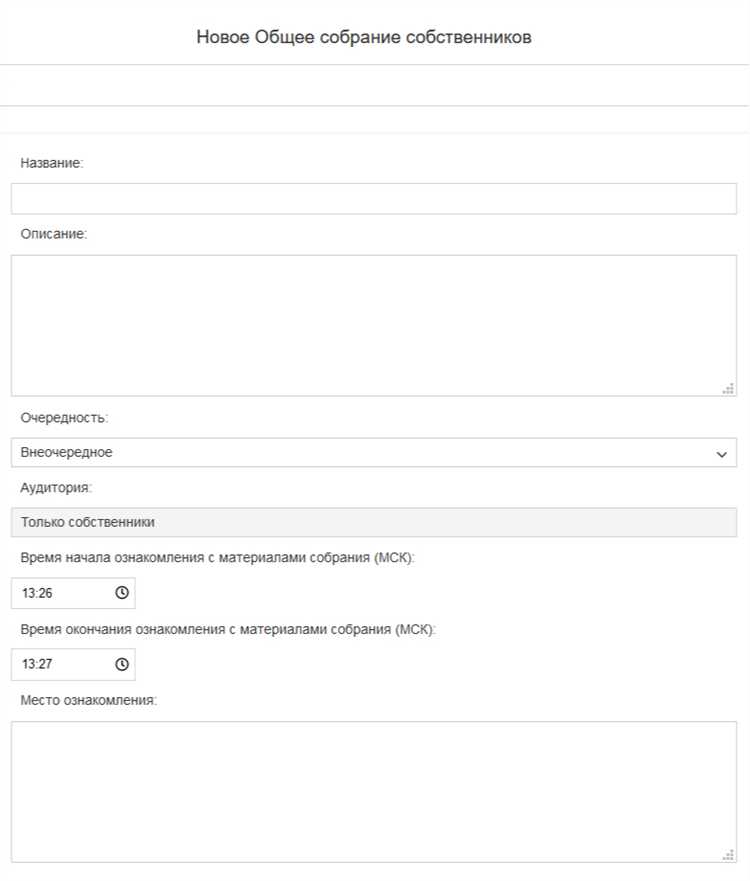Click the clock icon next to 13:27
750x881 pixels.
tap(121, 664)
